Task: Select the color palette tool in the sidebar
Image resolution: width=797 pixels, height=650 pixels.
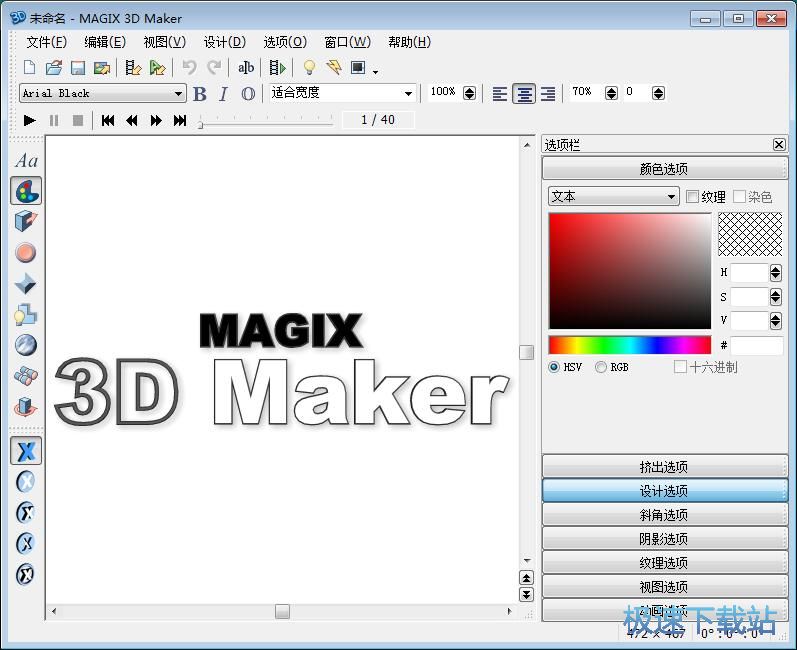Action: 26,191
